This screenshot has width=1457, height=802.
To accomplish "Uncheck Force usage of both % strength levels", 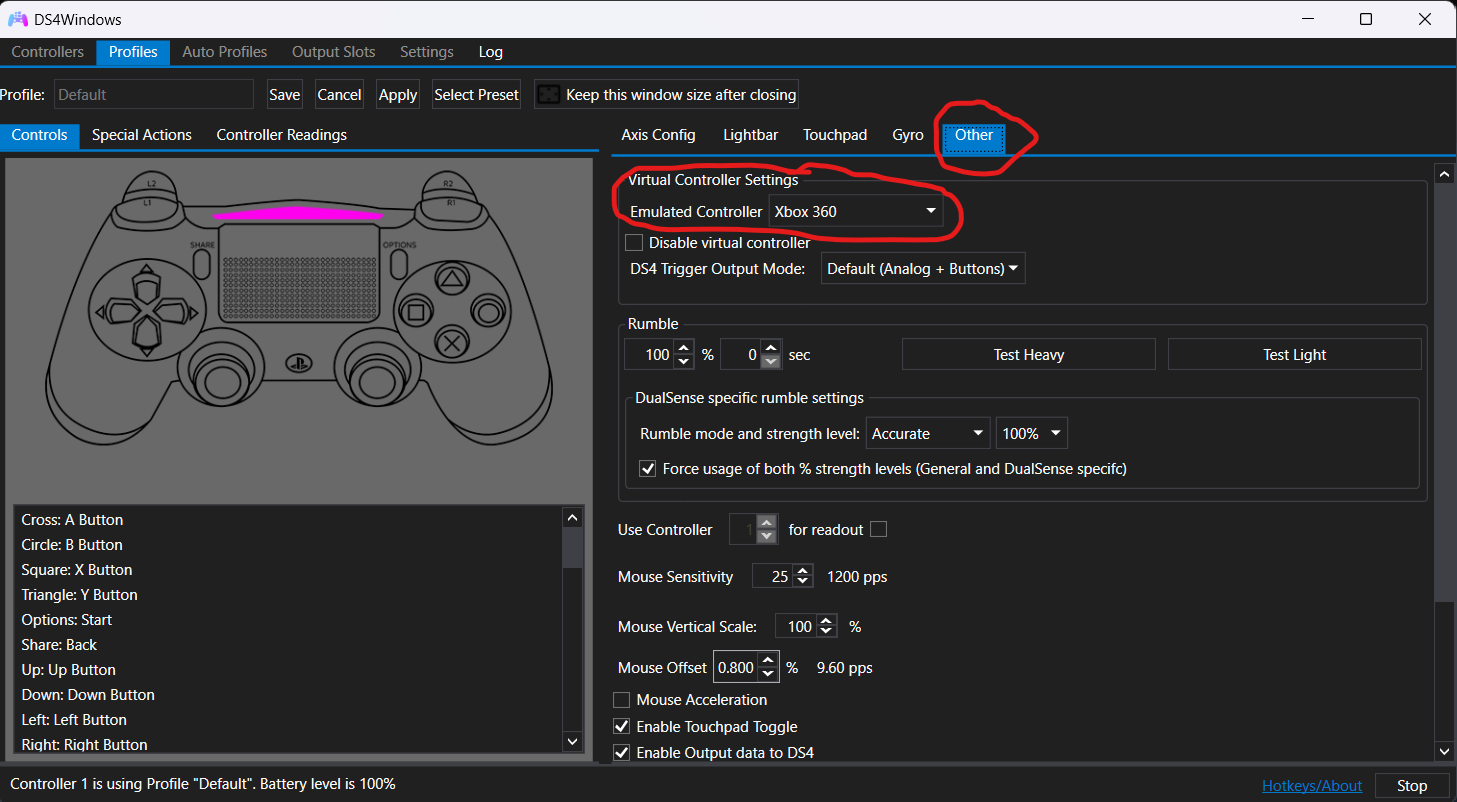I will 647,468.
